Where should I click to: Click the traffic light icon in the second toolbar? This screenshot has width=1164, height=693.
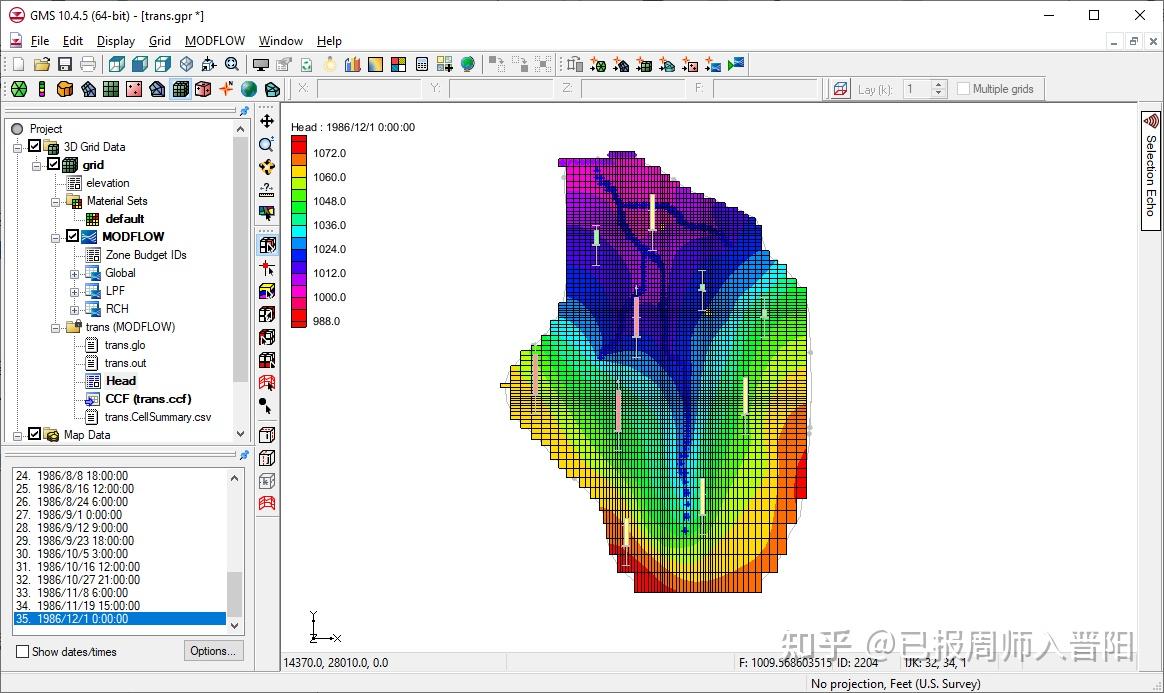click(x=42, y=89)
